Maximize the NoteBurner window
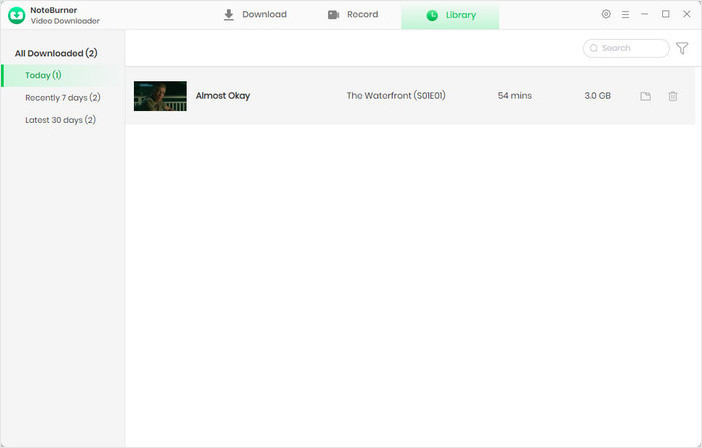This screenshot has width=702, height=448. pyautogui.click(x=665, y=15)
